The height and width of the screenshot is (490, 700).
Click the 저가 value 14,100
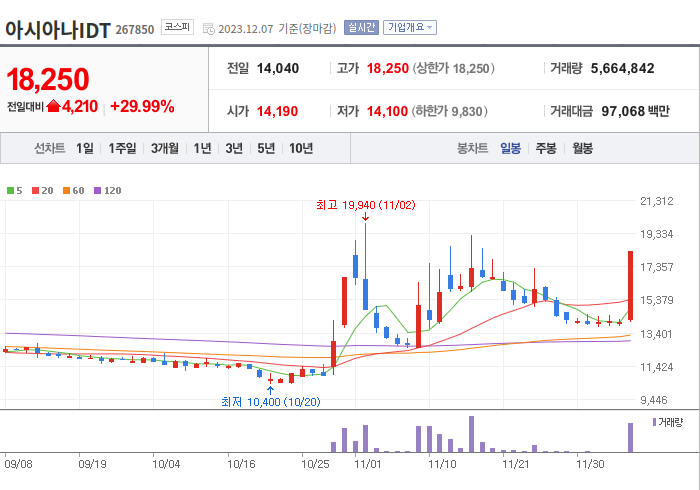click(388, 111)
